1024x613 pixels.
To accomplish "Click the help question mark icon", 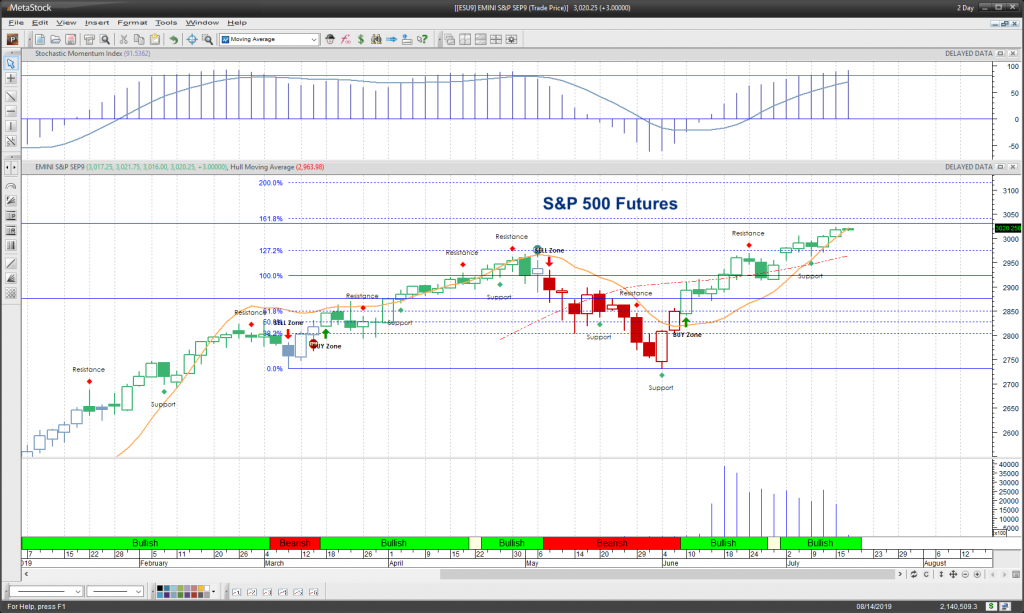I will pos(423,39).
